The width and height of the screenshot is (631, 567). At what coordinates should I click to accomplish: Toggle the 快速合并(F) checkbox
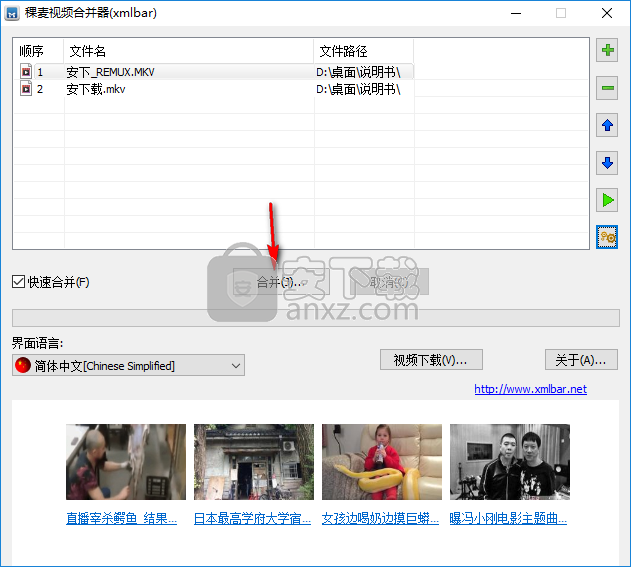(19, 282)
